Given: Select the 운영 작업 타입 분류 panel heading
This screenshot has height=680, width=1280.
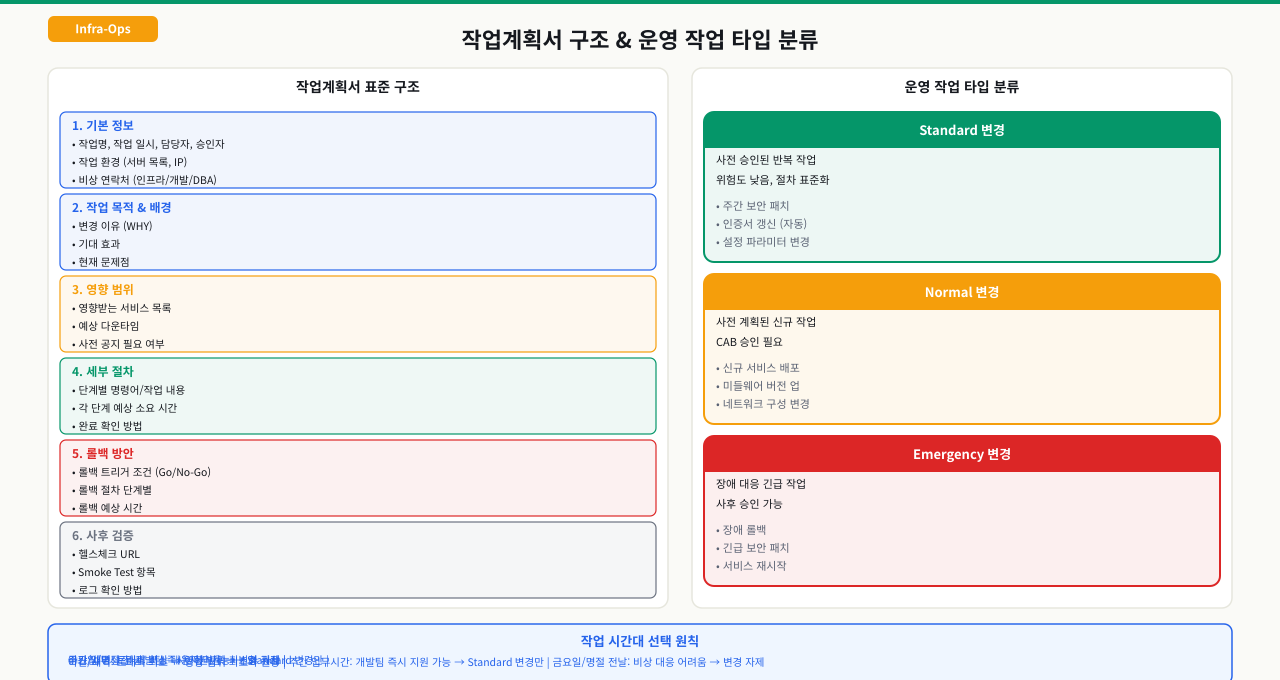Looking at the screenshot, I should pos(962,87).
